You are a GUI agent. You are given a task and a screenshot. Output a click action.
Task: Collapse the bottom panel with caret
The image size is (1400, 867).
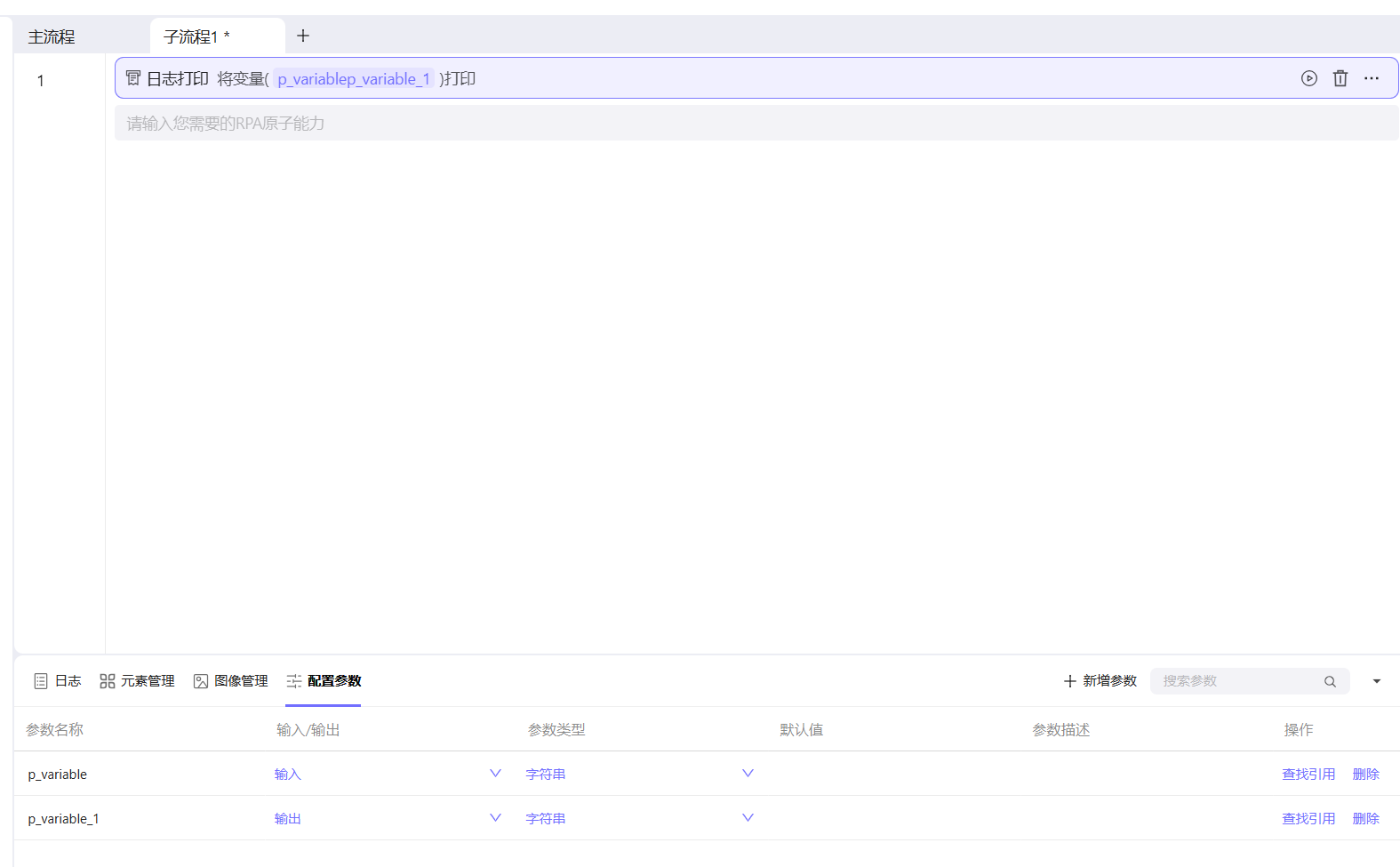[1376, 681]
